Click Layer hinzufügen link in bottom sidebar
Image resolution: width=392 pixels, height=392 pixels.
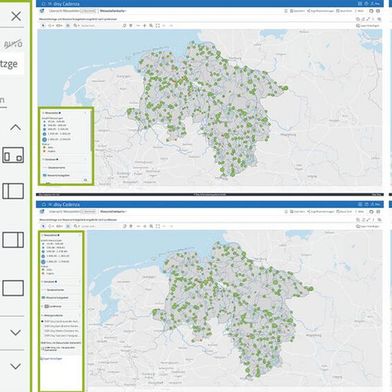tap(51, 358)
